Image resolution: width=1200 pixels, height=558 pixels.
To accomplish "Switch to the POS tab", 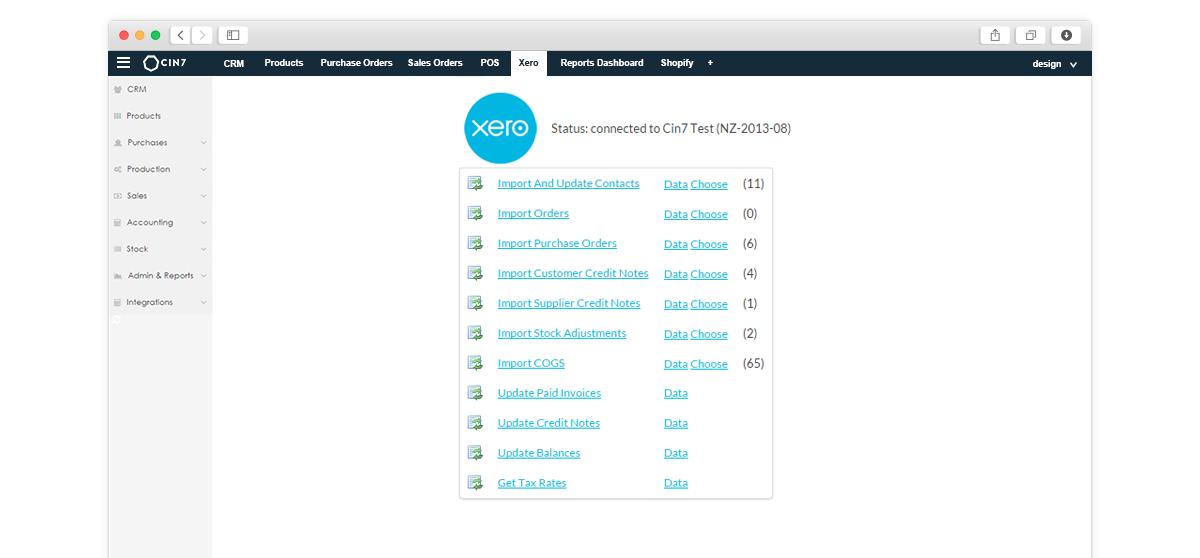I will pos(489,63).
